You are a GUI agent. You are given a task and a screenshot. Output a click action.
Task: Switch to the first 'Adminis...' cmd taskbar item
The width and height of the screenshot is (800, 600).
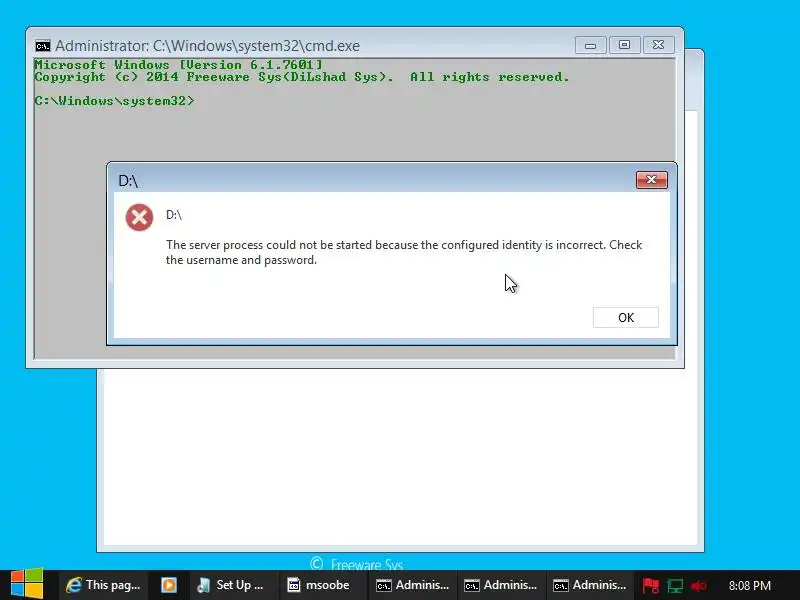[412, 585]
